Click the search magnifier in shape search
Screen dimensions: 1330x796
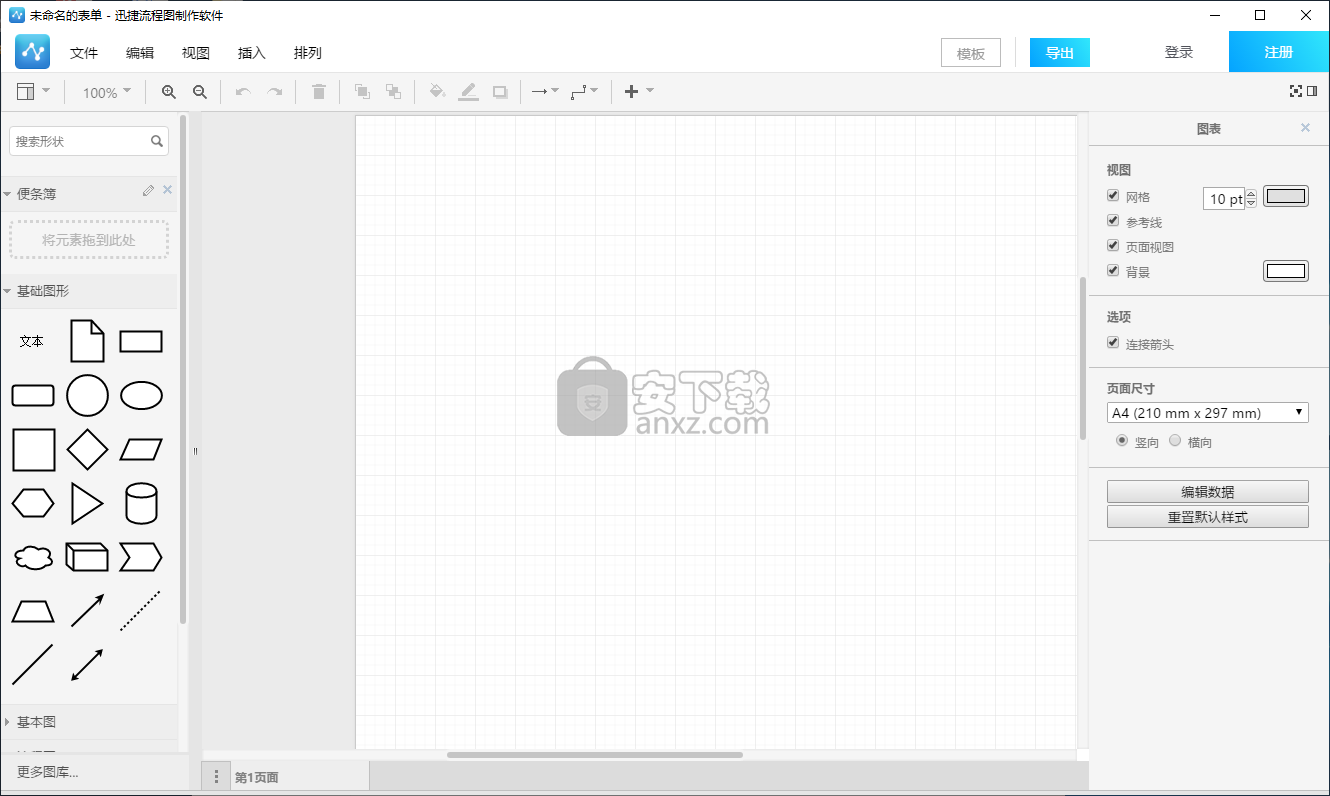coord(157,141)
